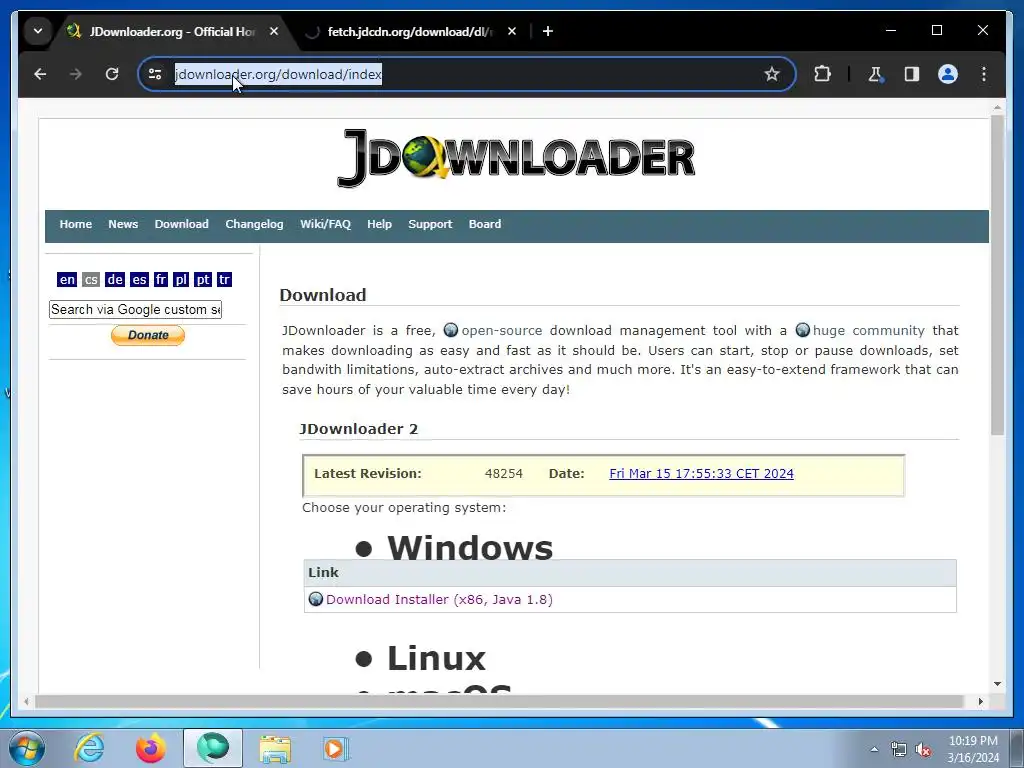Image resolution: width=1024 pixels, height=768 pixels.
Task: Switch to the fetch.jdcdn.org download tab
Action: [410, 31]
